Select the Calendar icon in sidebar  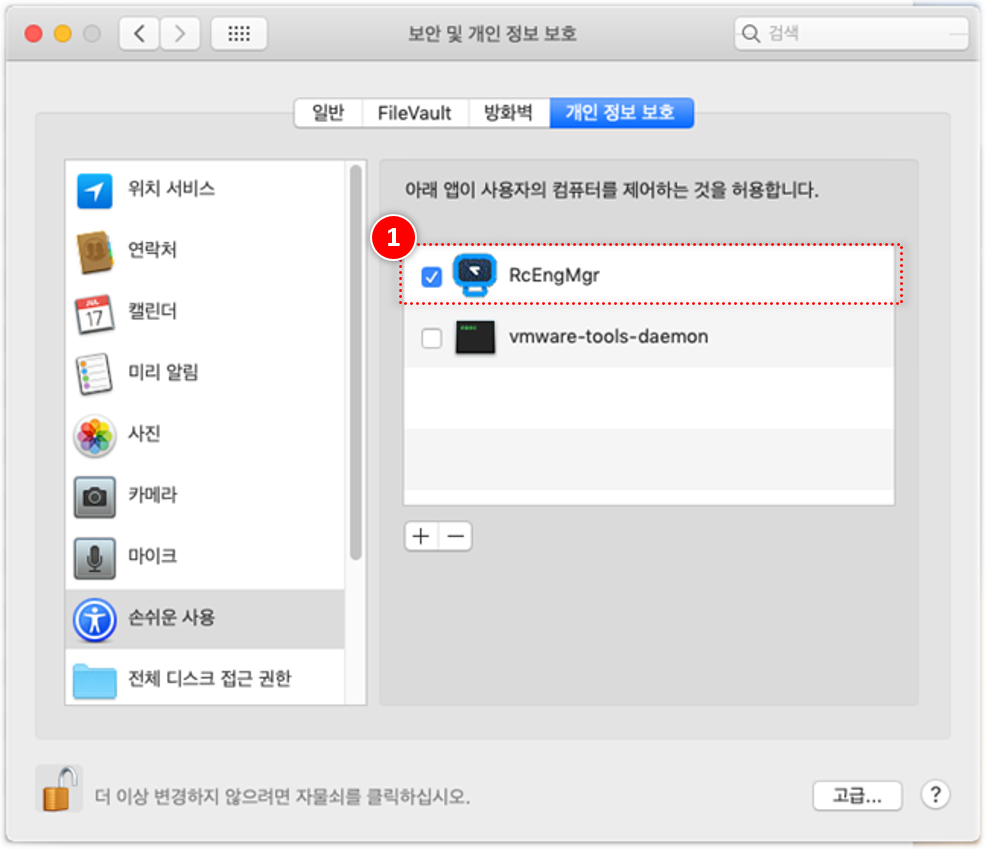[95, 313]
